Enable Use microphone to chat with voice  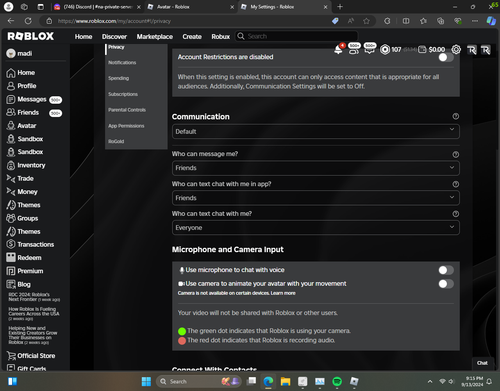coord(446,270)
